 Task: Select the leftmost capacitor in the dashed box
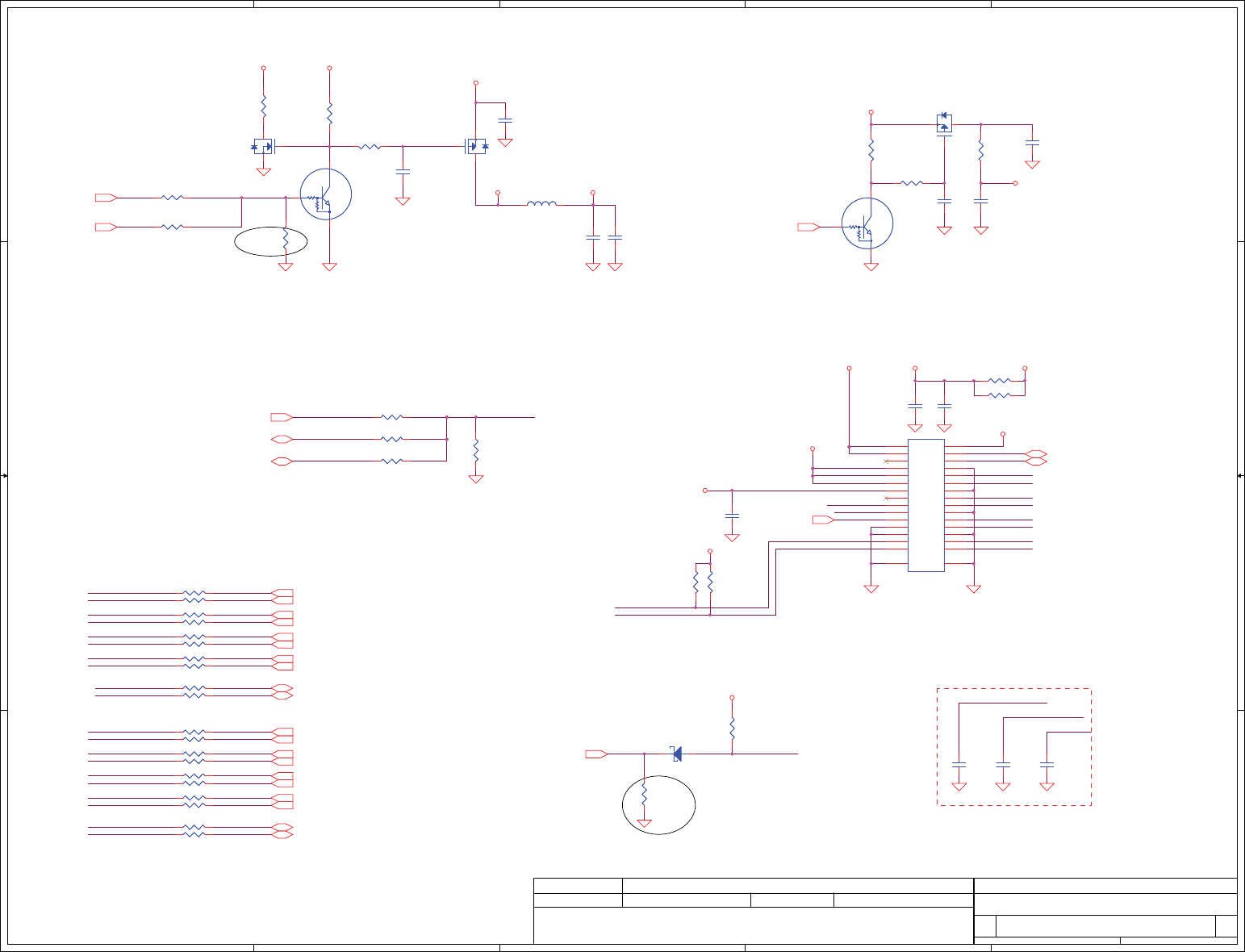959,763
